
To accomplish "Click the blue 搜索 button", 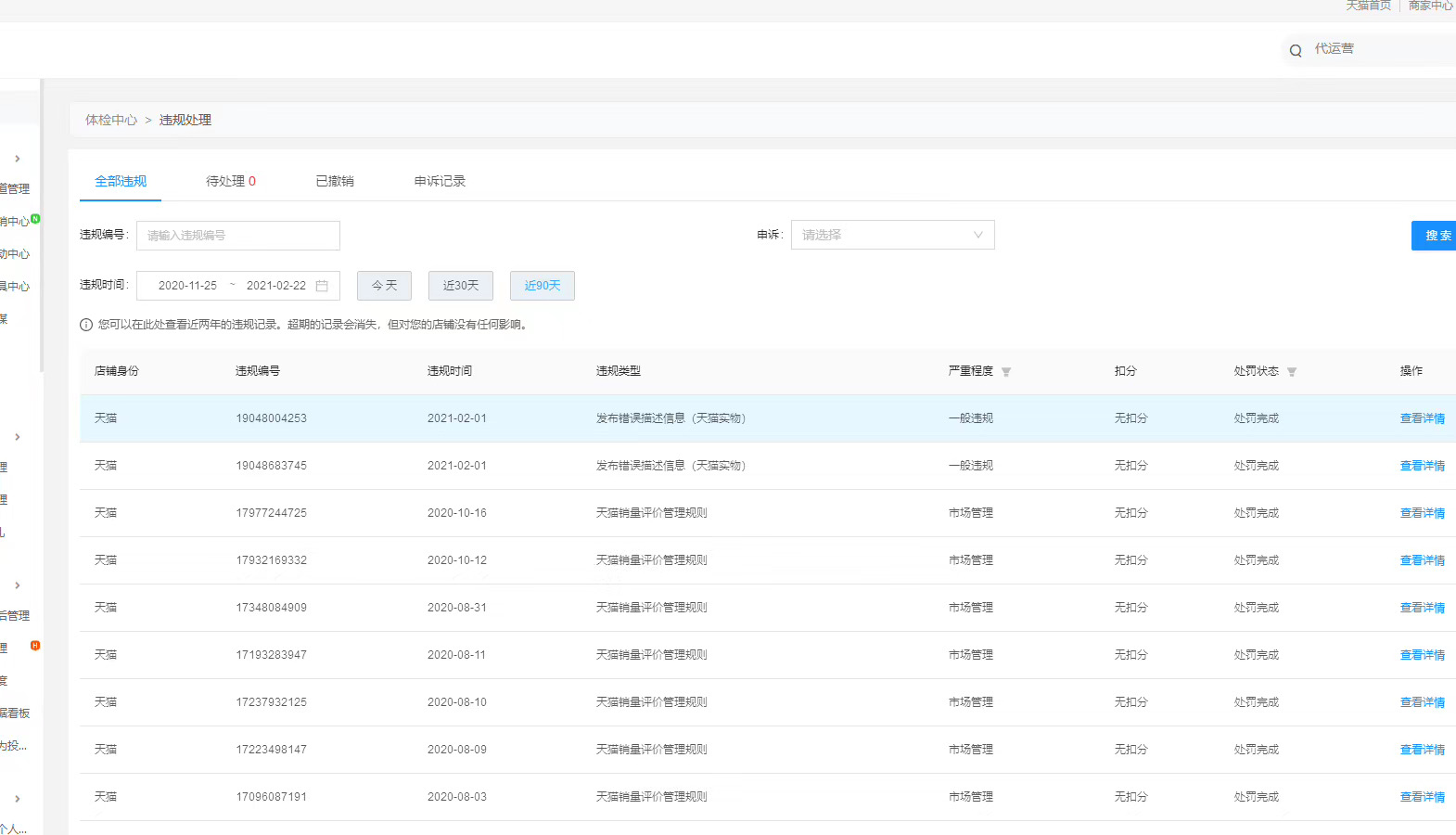I will [1434, 236].
